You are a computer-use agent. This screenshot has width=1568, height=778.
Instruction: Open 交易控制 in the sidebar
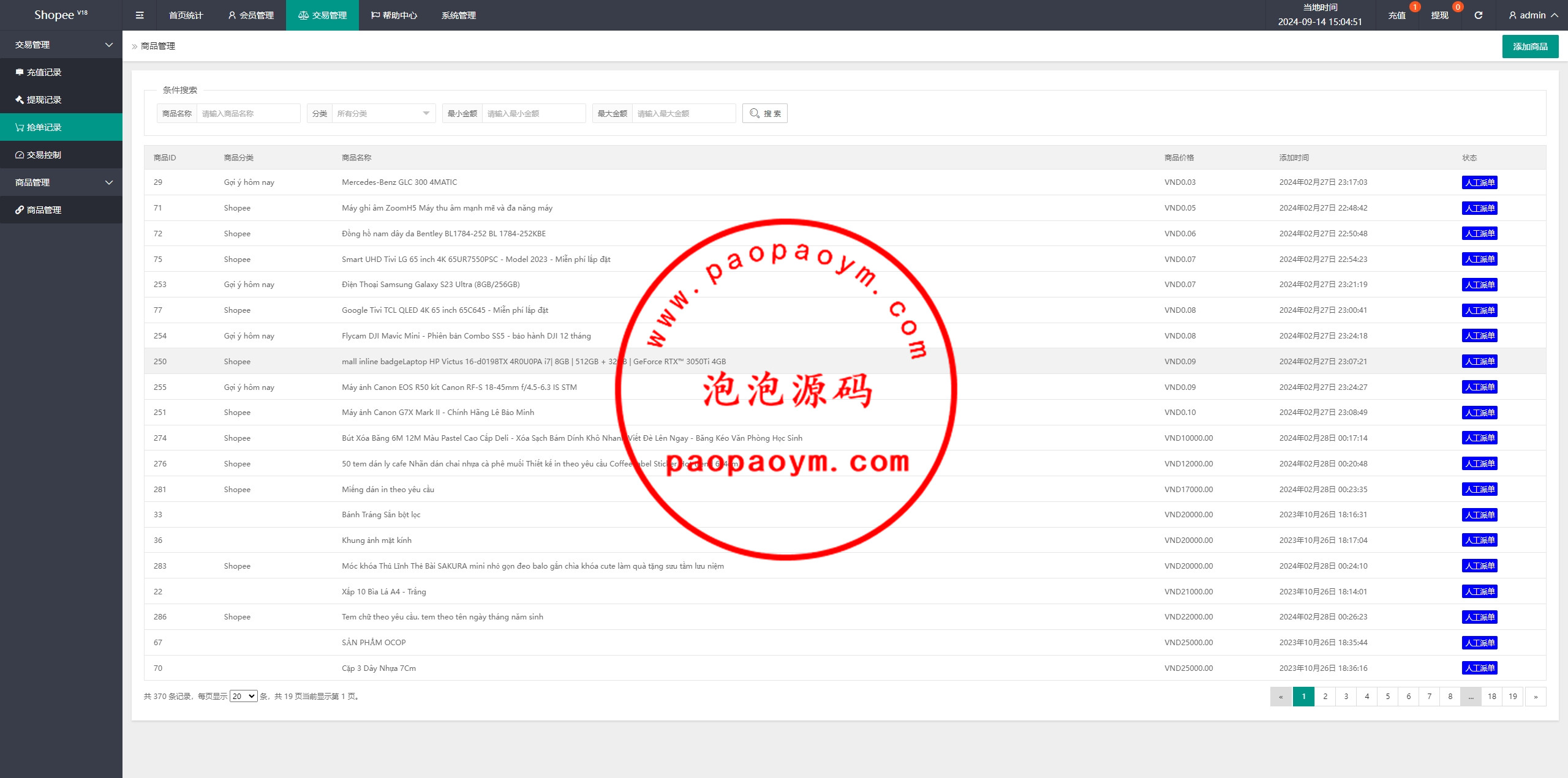point(61,155)
